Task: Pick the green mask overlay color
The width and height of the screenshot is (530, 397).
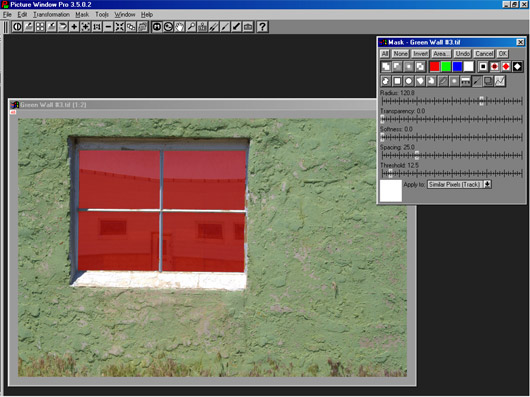Action: click(x=446, y=67)
